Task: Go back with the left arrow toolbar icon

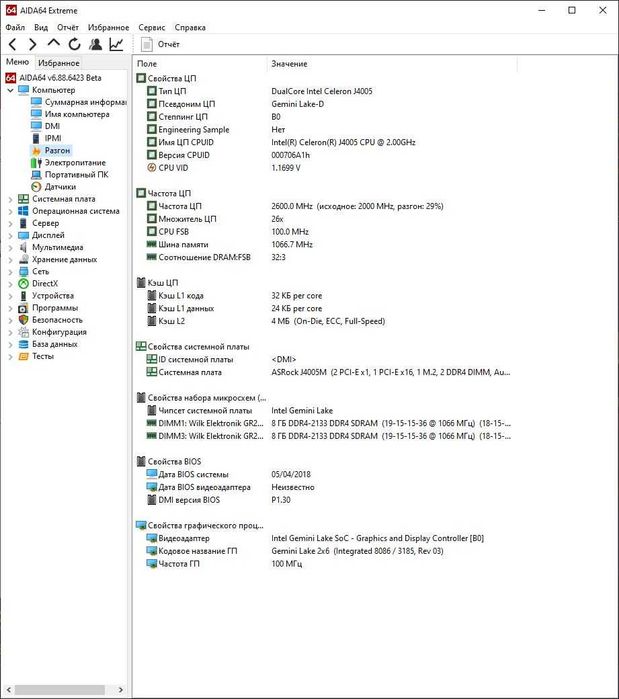Action: 12,44
